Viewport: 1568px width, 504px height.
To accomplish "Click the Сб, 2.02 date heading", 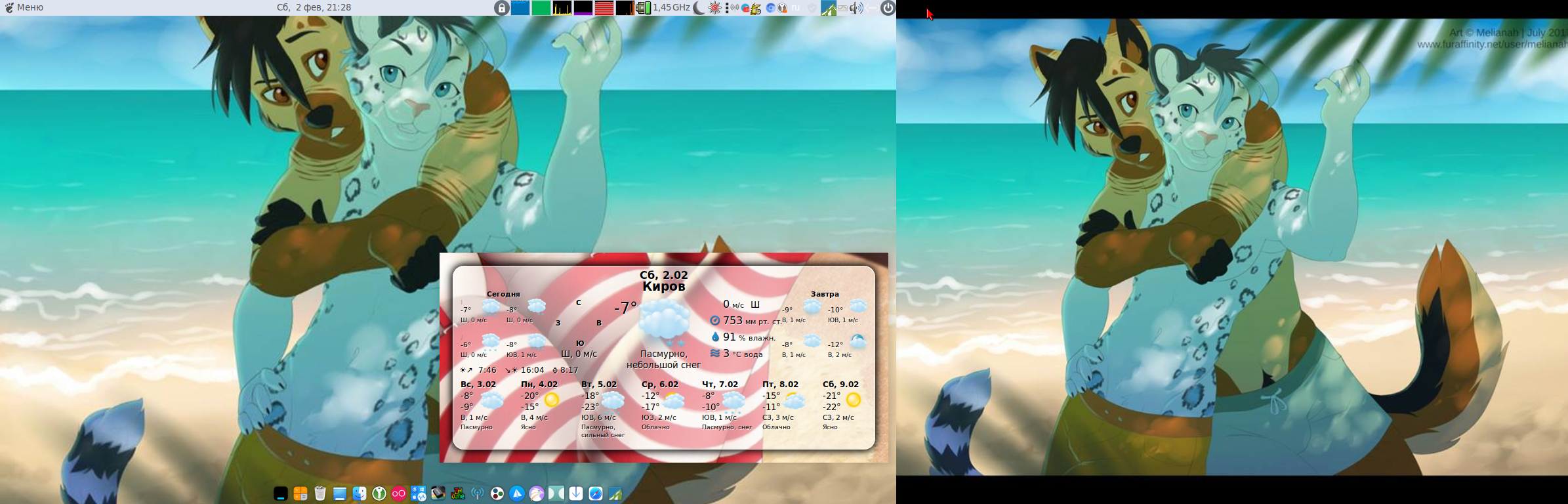I will click(x=664, y=275).
